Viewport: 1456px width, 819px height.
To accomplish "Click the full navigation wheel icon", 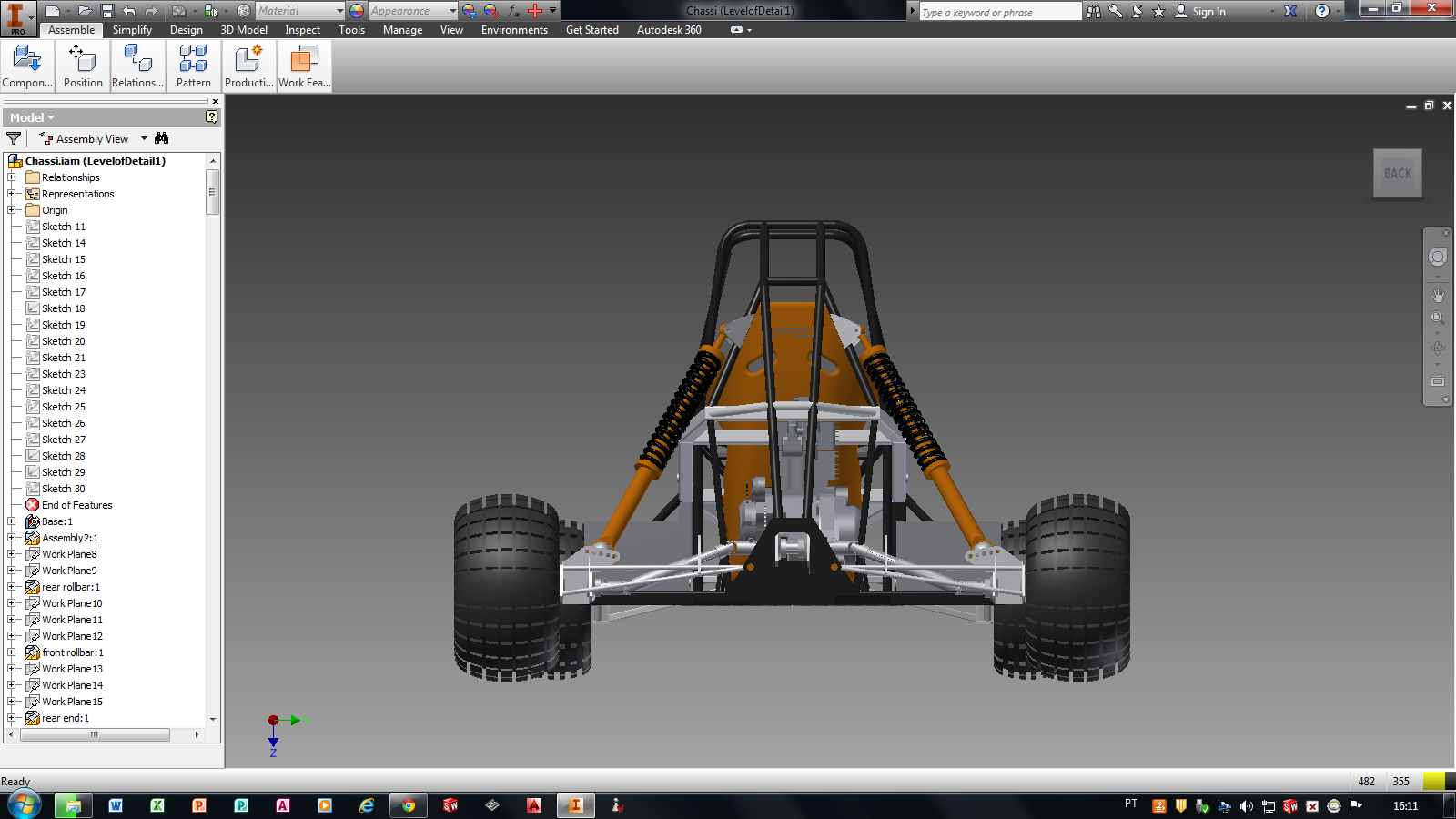I will [x=1438, y=258].
